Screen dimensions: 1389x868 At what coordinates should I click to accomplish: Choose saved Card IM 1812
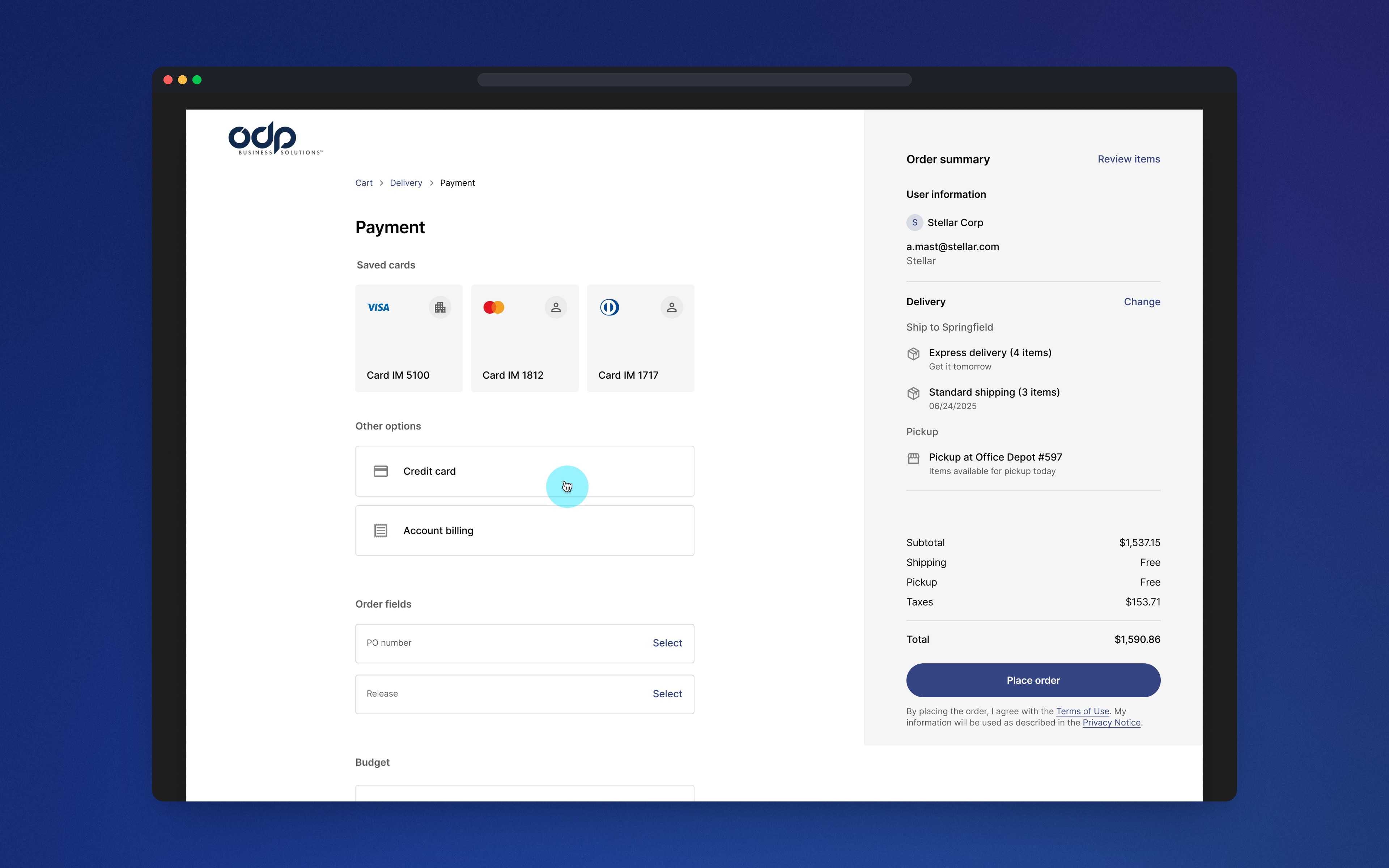point(524,338)
